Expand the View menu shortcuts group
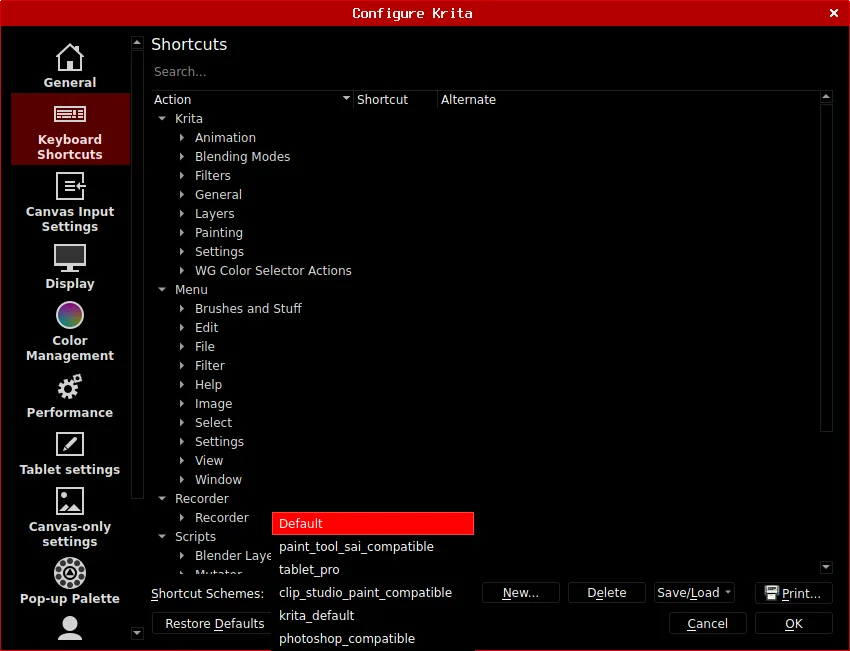 coord(182,460)
